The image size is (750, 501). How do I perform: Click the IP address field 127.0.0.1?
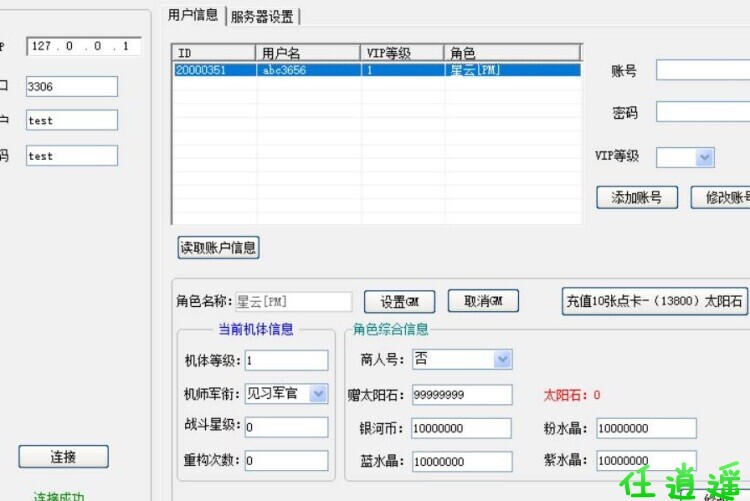[83, 46]
